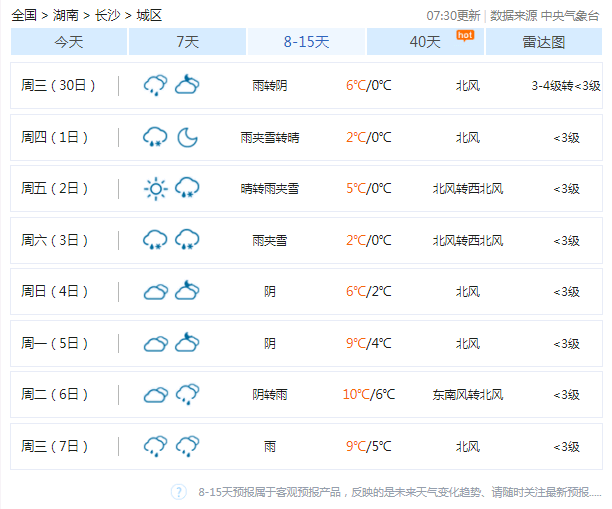Click daytime overcast icon for 周一 5日
612x509 pixels.
coord(156,344)
